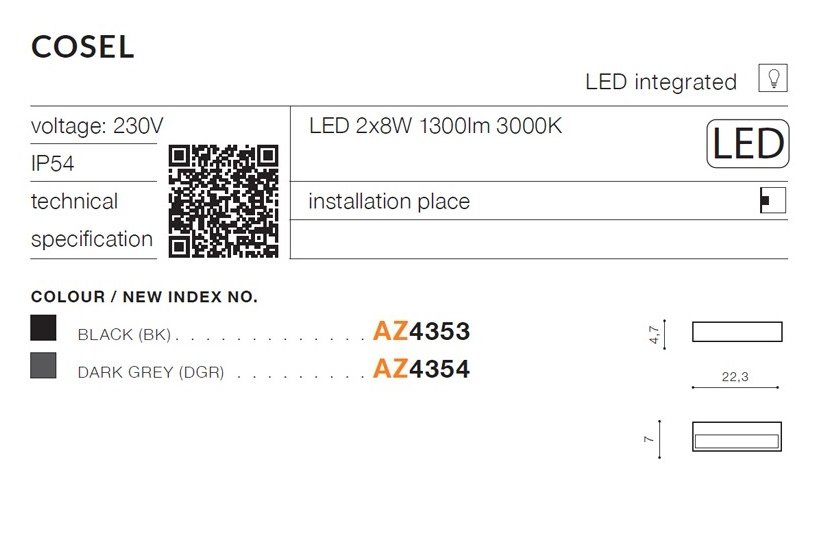Screen dimensions: 831x555
Task: Click the bottom view lamp drawing
Action: pyautogui.click(x=737, y=437)
